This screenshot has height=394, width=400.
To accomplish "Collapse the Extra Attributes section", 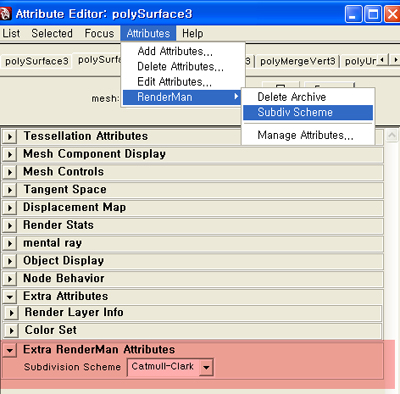I will click(x=10, y=296).
